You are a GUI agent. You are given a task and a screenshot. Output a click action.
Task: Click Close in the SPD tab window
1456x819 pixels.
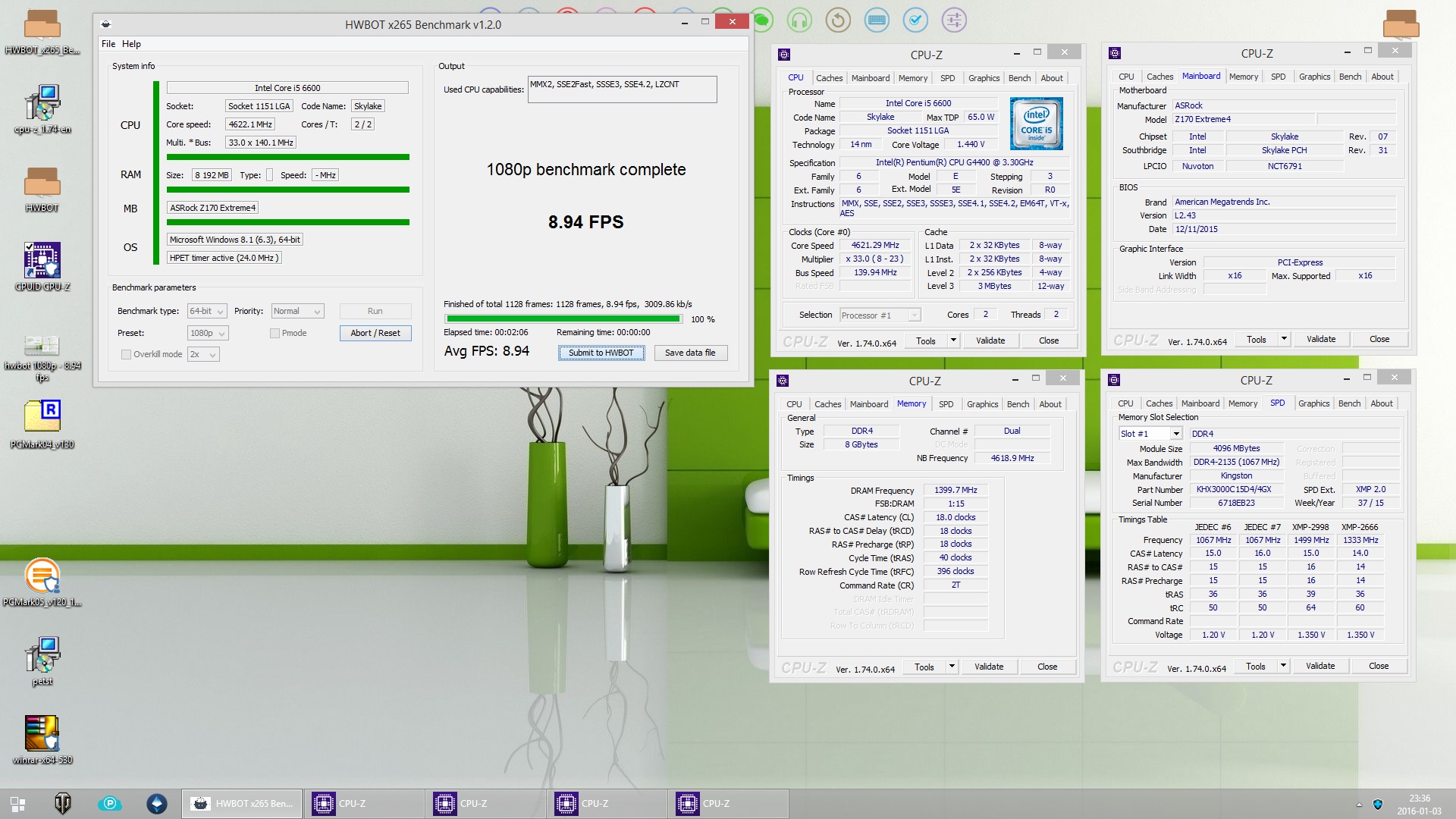coord(1379,666)
